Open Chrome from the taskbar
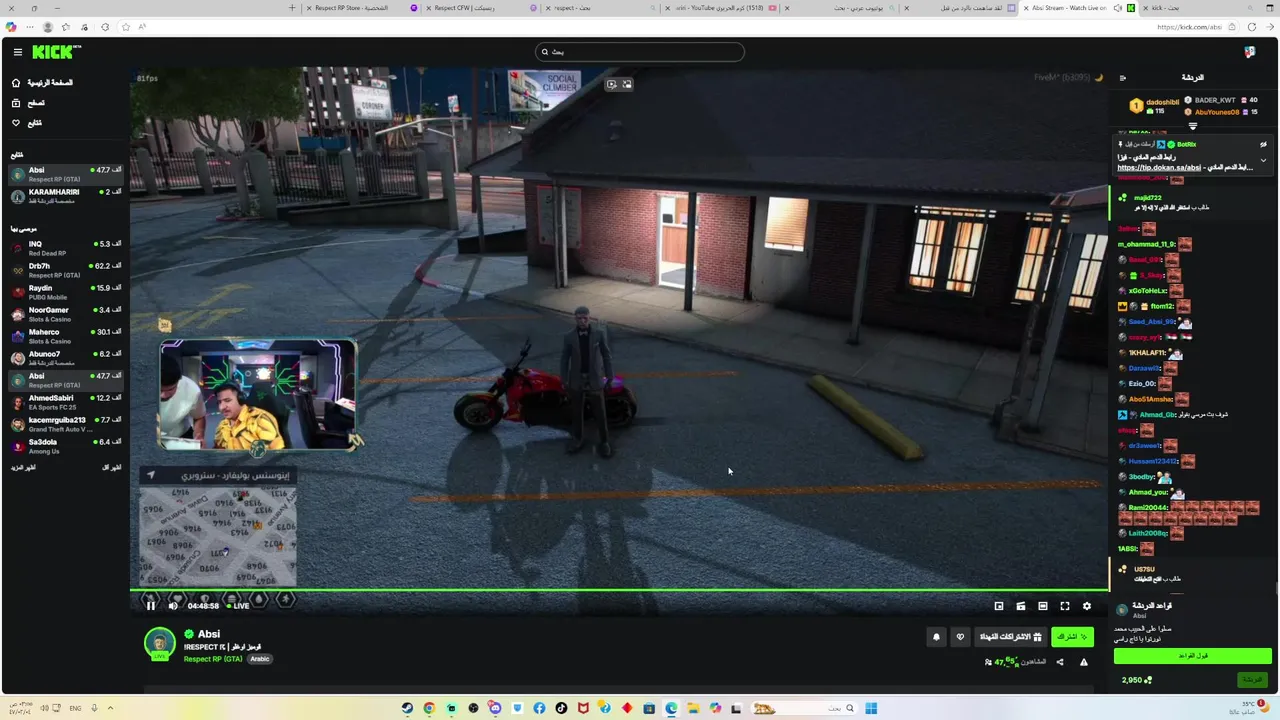Viewport: 1280px width, 720px height. 429,708
